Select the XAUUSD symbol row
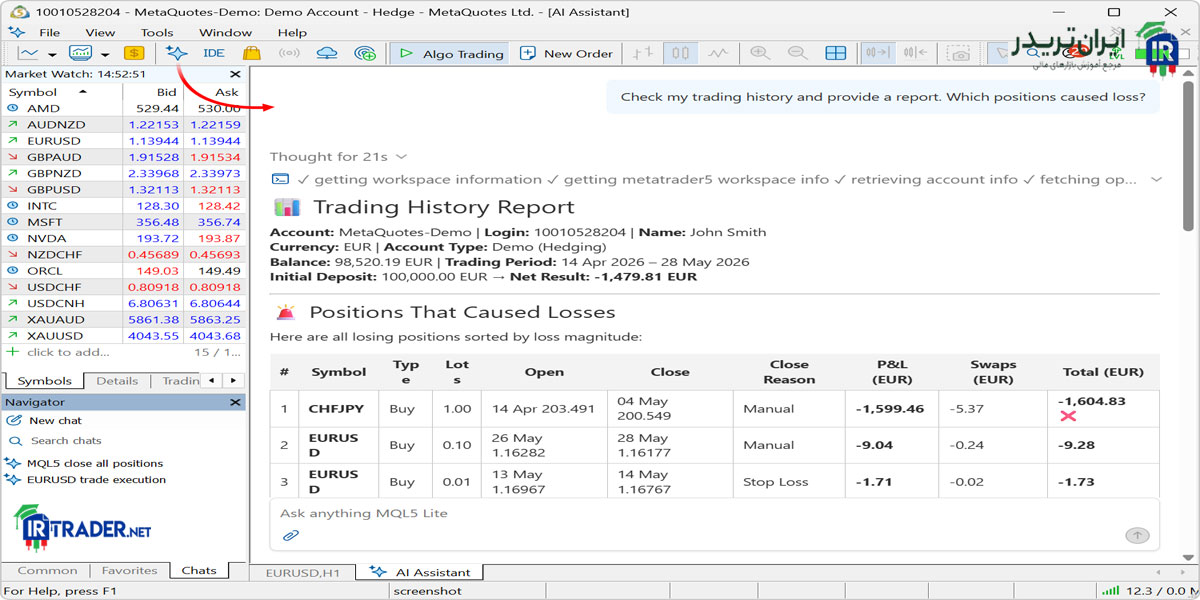The image size is (1200, 600). tap(123, 335)
